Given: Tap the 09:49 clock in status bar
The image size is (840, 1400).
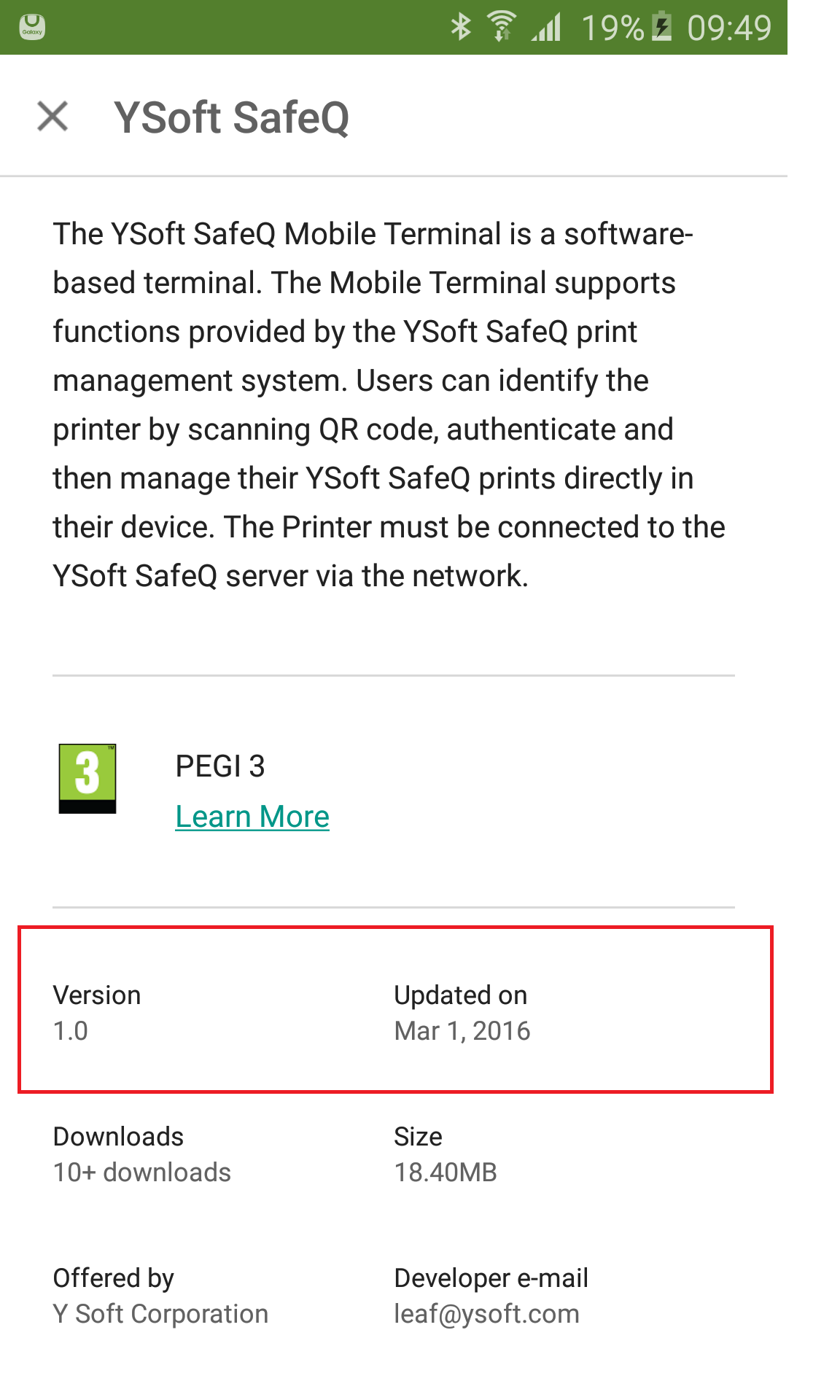Looking at the screenshot, I should [729, 28].
